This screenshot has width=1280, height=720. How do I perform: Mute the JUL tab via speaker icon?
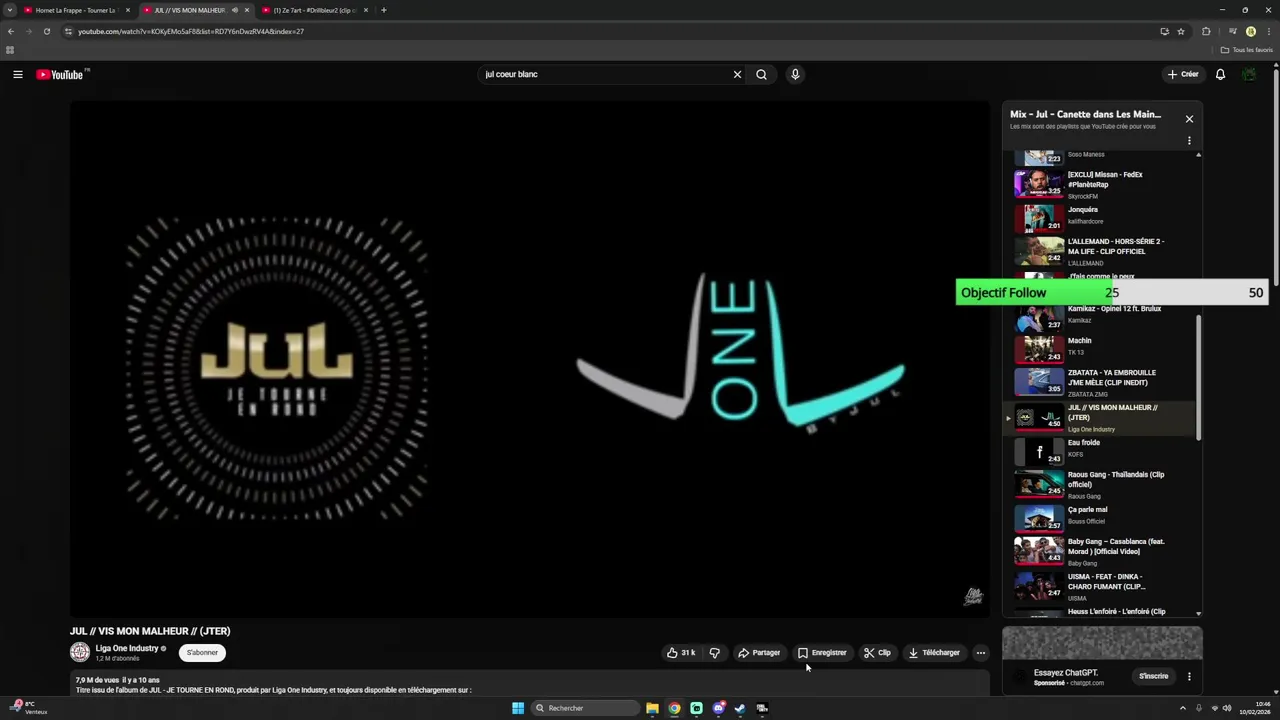[x=235, y=10]
